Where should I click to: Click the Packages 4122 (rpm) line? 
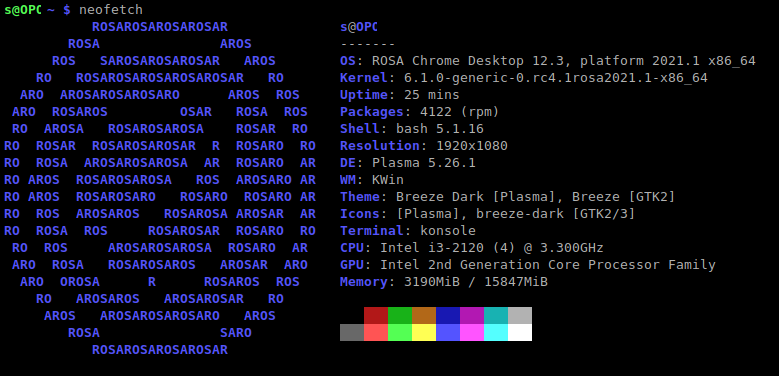coord(419,112)
